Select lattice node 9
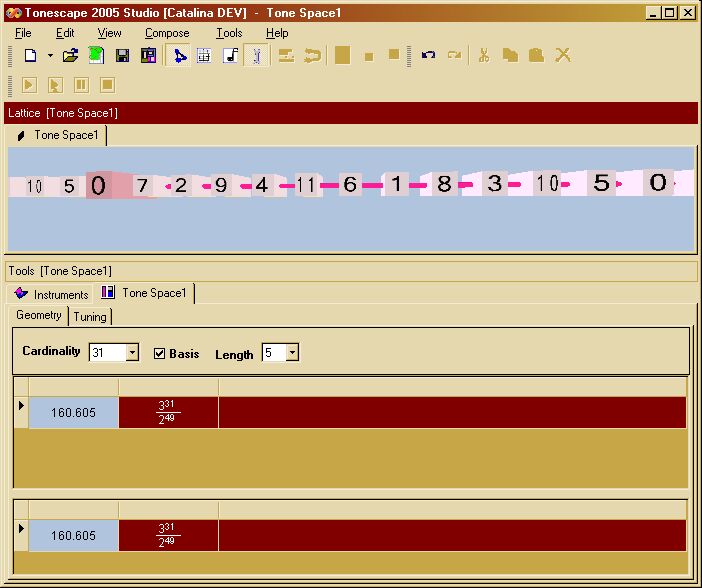702x588 pixels. click(221, 185)
